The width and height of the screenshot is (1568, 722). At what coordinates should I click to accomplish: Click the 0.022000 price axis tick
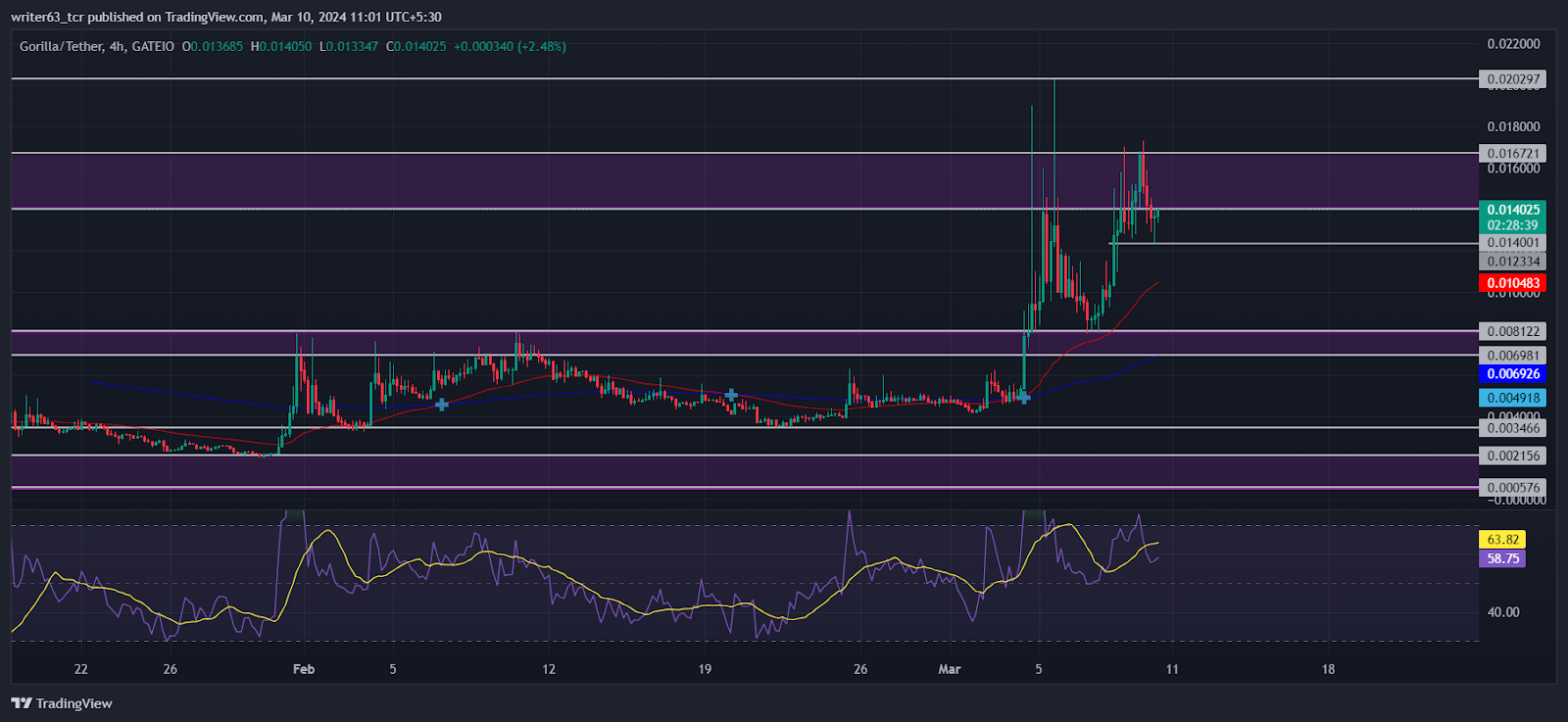1513,44
